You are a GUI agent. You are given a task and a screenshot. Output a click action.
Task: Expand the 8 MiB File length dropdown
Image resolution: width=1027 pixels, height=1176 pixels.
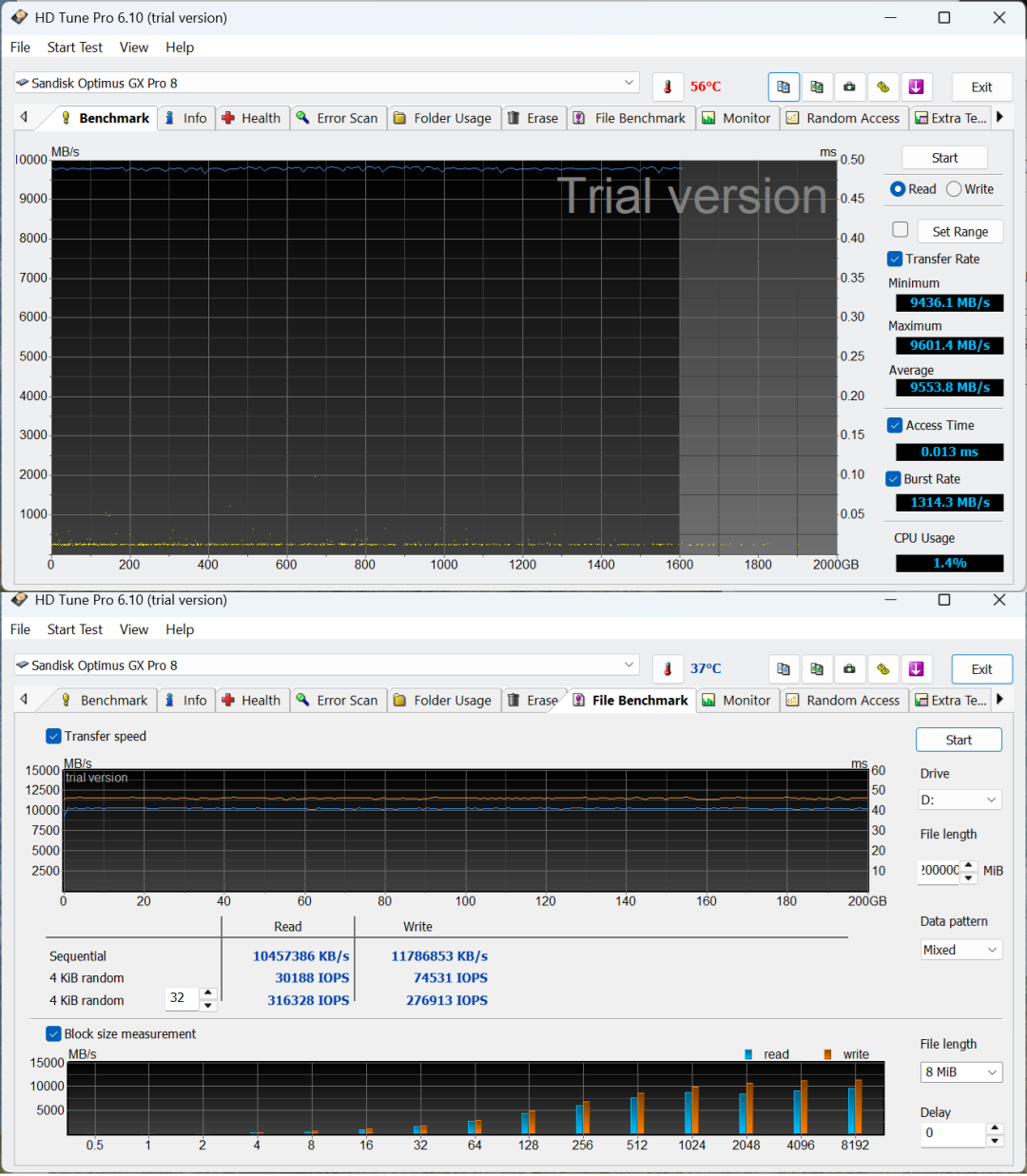(x=961, y=1071)
